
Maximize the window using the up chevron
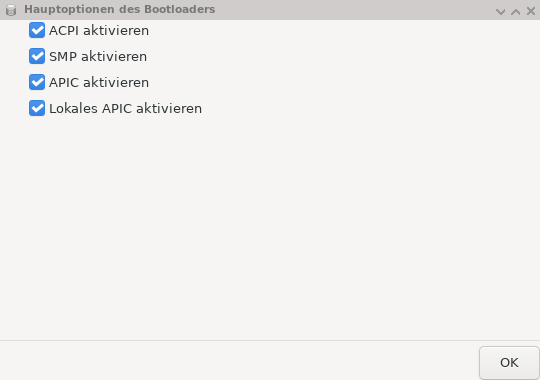(516, 12)
